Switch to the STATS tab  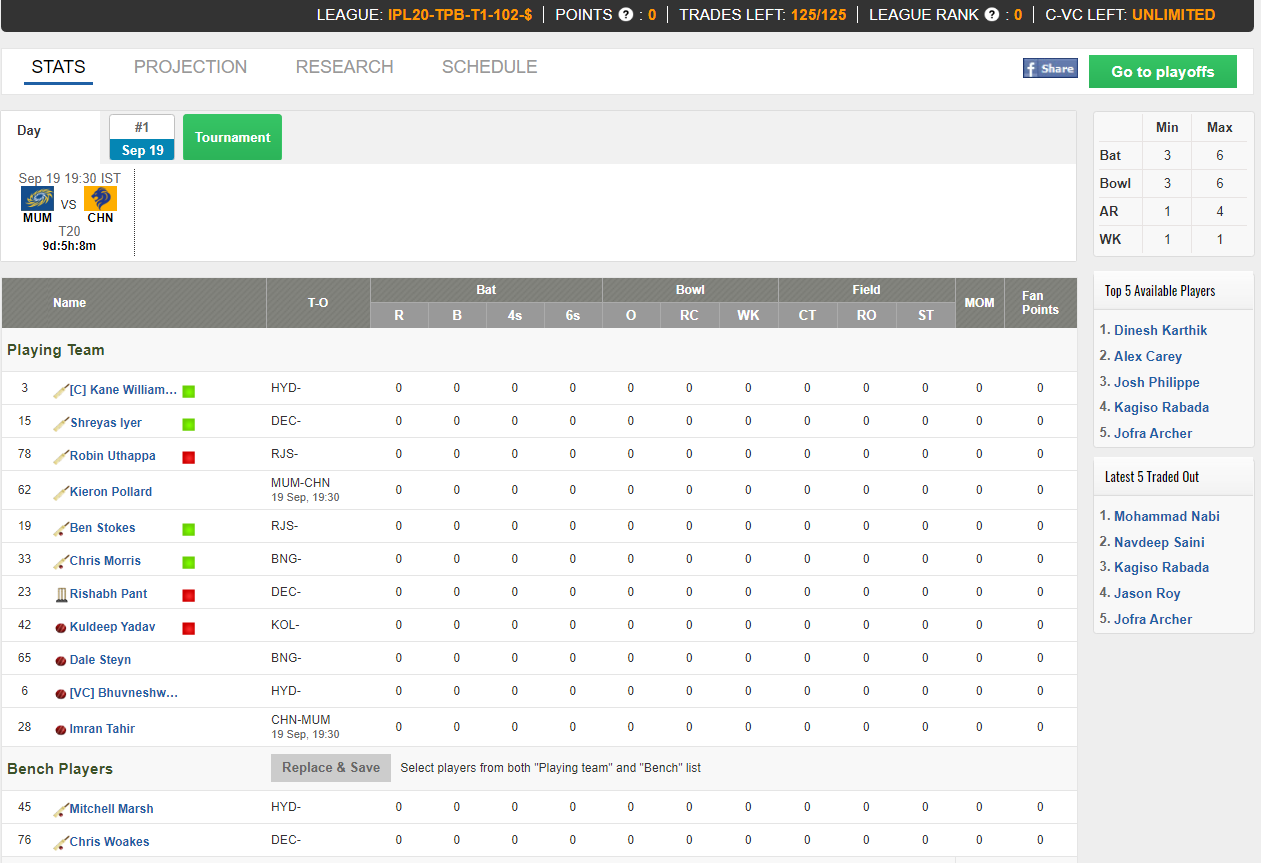pos(59,67)
